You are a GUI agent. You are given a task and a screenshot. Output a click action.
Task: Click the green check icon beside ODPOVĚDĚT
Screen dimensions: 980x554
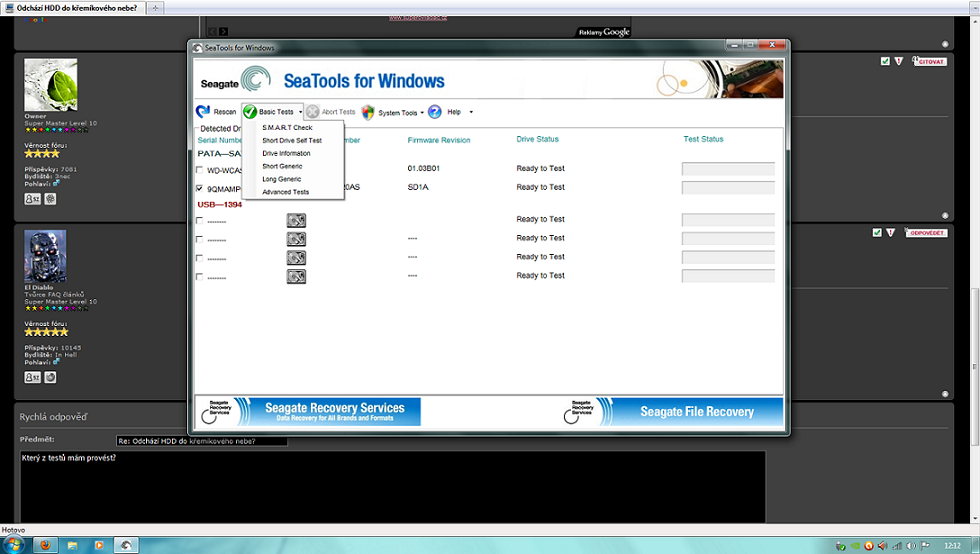point(877,233)
